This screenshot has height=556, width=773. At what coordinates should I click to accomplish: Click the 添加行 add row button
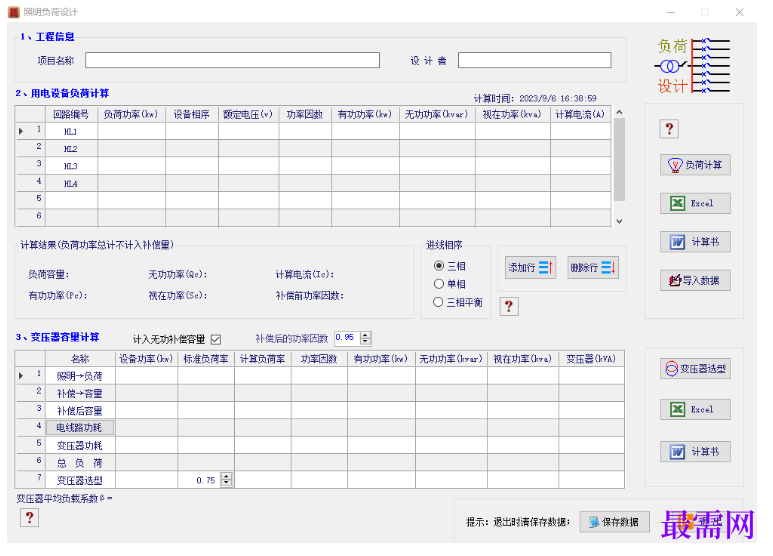[x=530, y=268]
